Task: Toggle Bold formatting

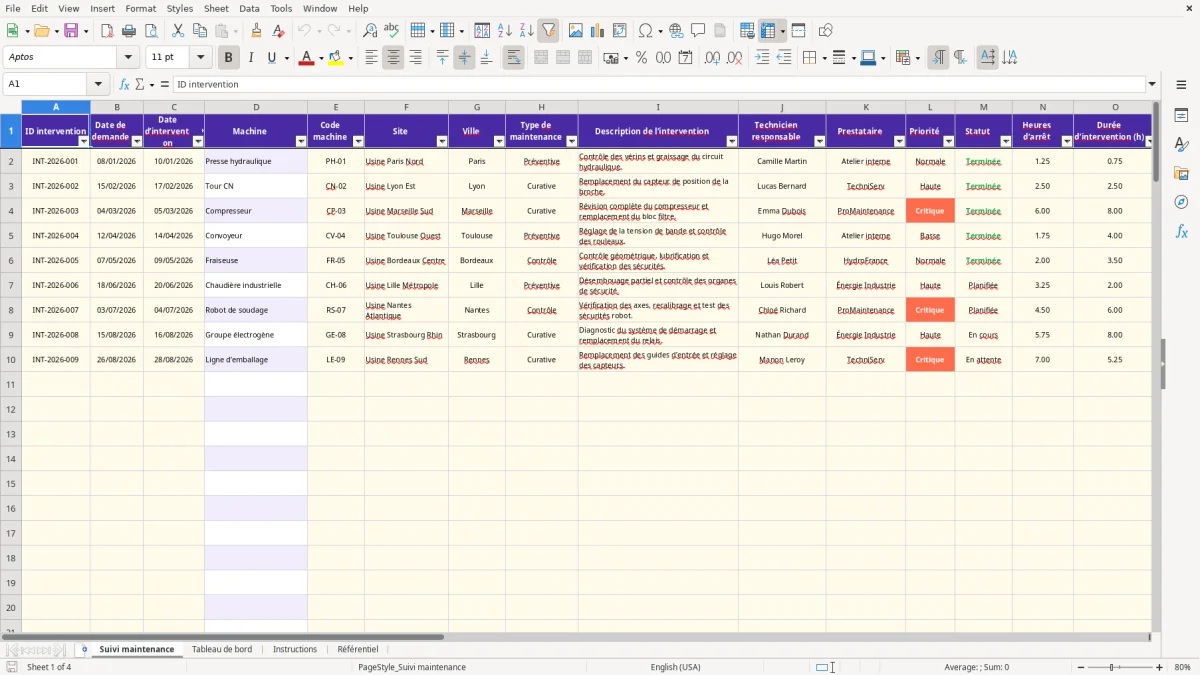Action: pyautogui.click(x=228, y=58)
